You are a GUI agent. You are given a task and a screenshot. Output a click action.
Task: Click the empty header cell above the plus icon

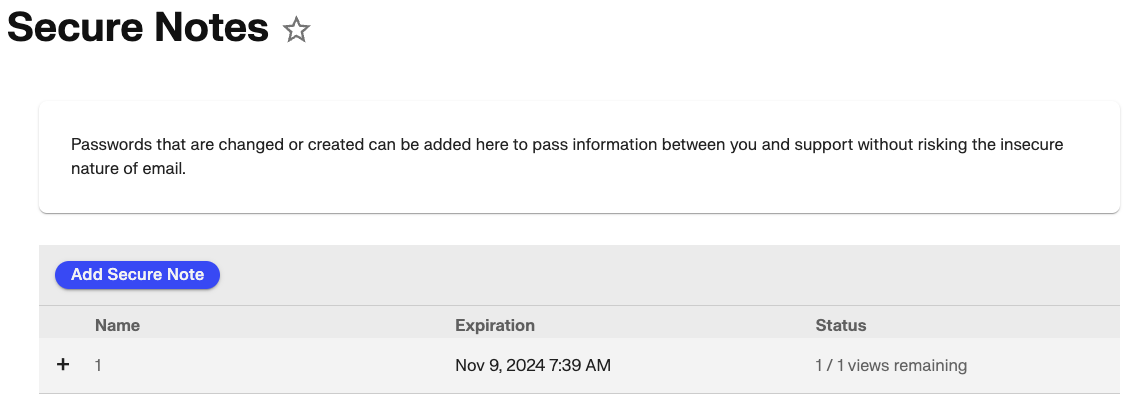coord(63,325)
